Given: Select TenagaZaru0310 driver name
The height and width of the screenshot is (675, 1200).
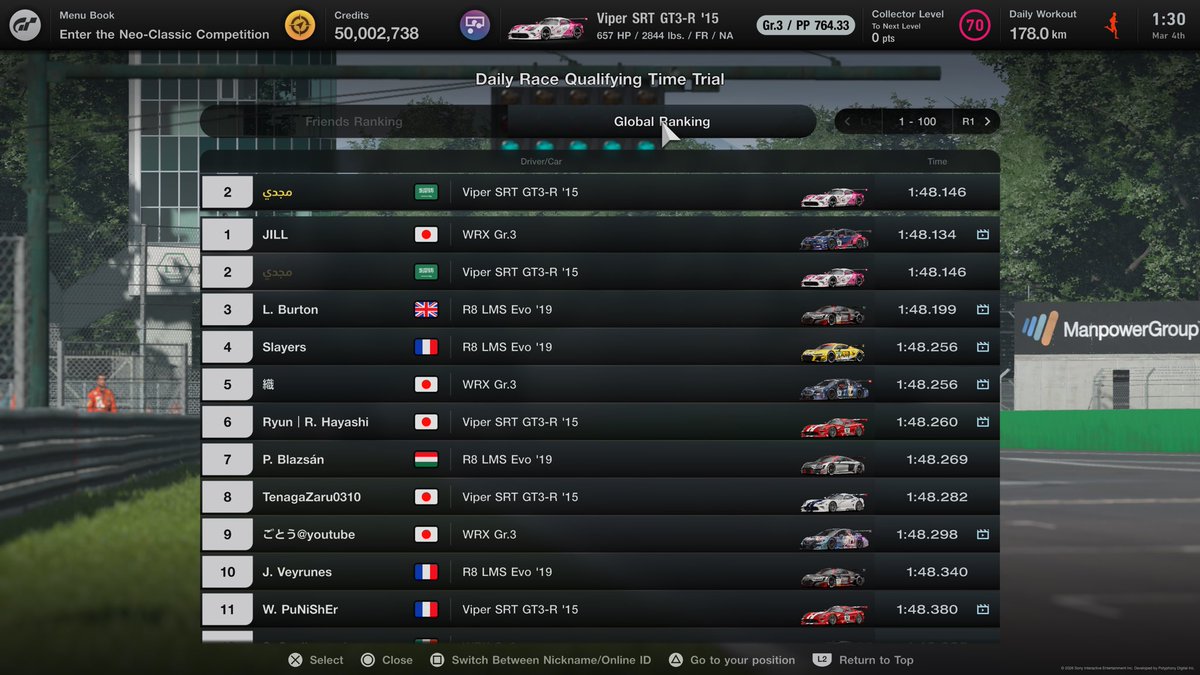Looking at the screenshot, I should [311, 497].
